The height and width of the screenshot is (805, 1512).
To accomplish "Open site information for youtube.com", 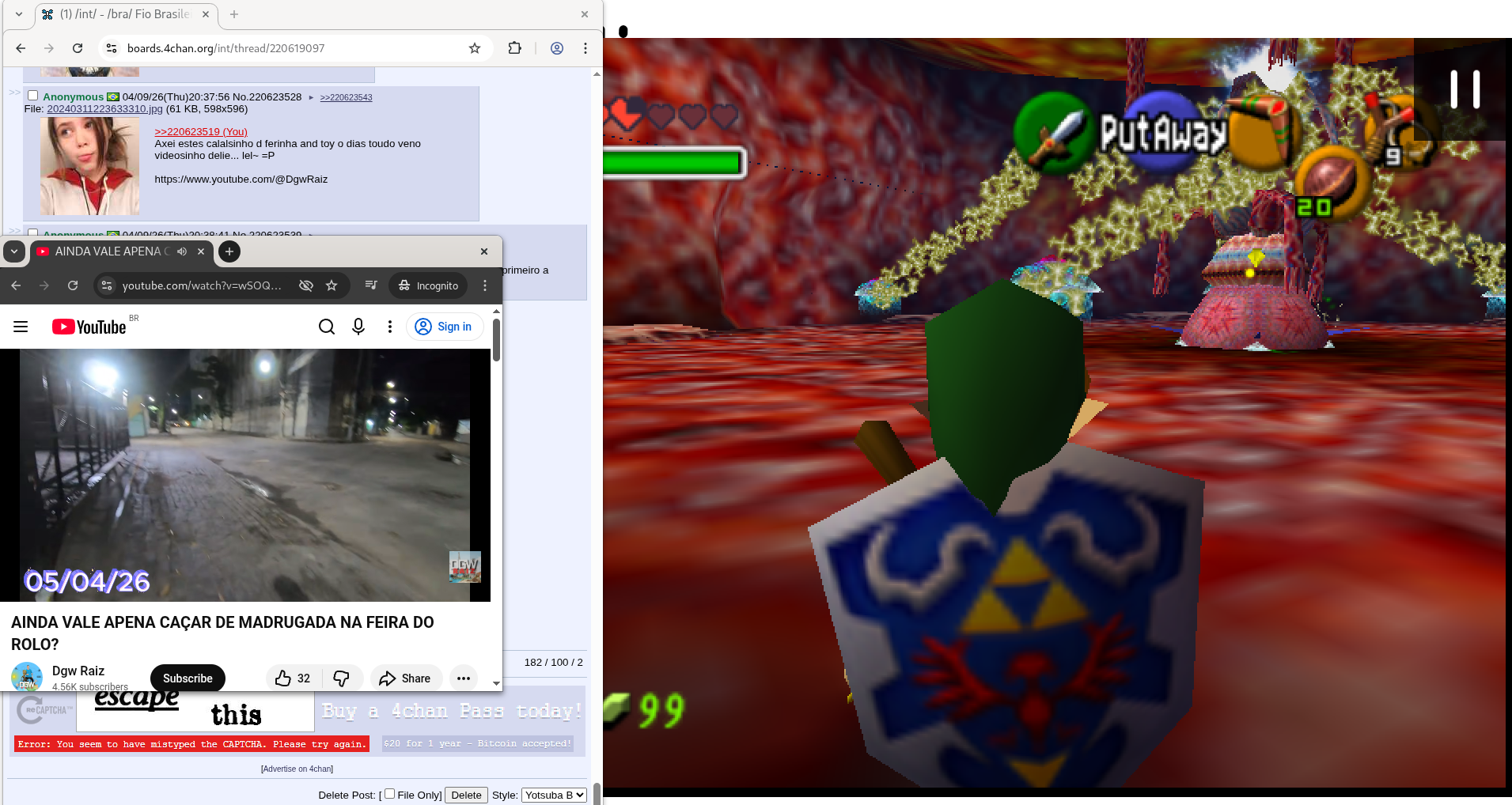I will coord(107,285).
